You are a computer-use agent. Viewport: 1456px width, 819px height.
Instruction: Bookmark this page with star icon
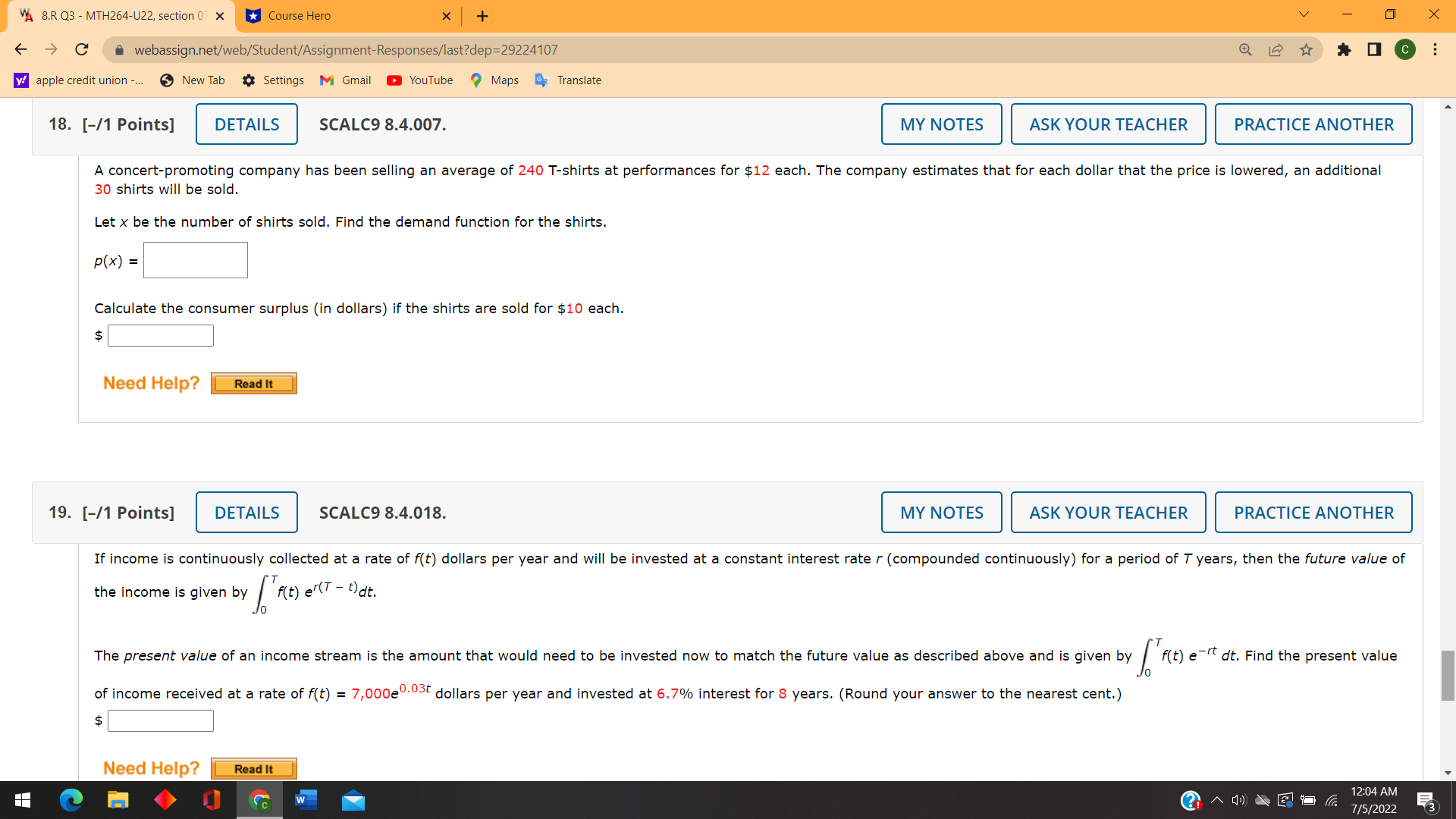(x=1306, y=50)
